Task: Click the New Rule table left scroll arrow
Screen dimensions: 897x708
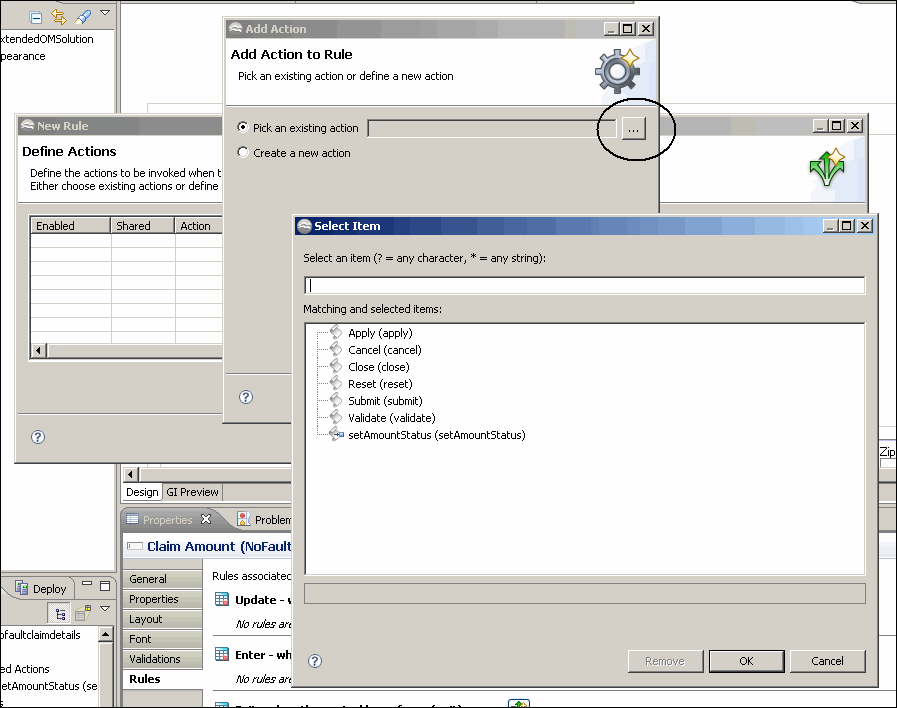Action: point(39,350)
